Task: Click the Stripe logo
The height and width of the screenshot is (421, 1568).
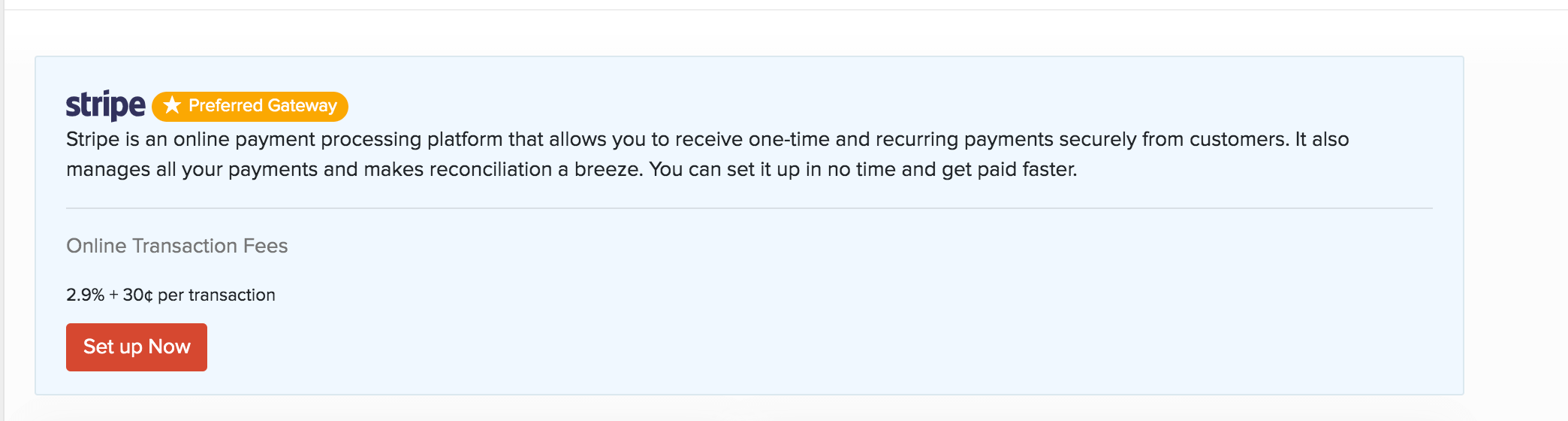Action: pyautogui.click(x=105, y=105)
